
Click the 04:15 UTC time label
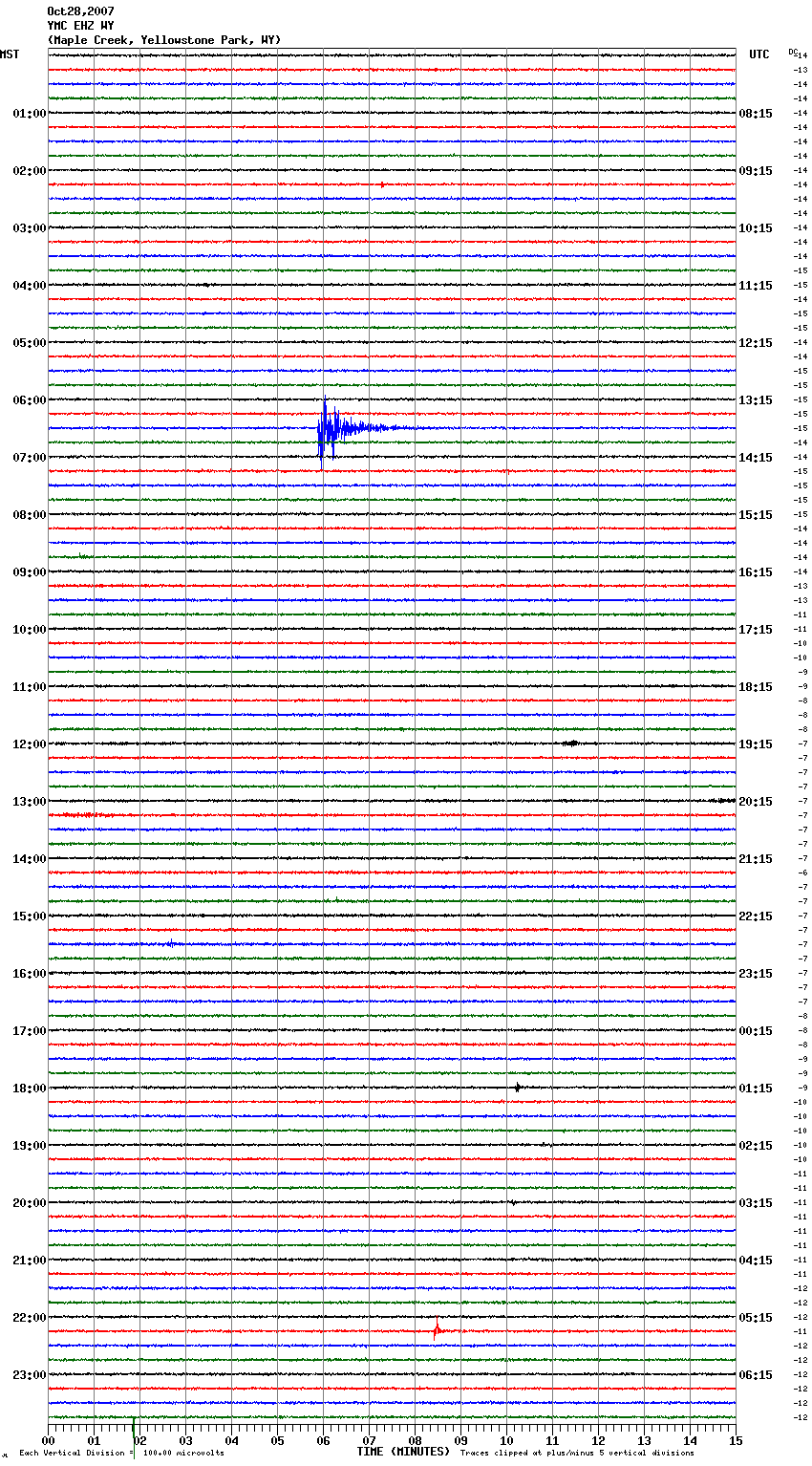point(756,1261)
